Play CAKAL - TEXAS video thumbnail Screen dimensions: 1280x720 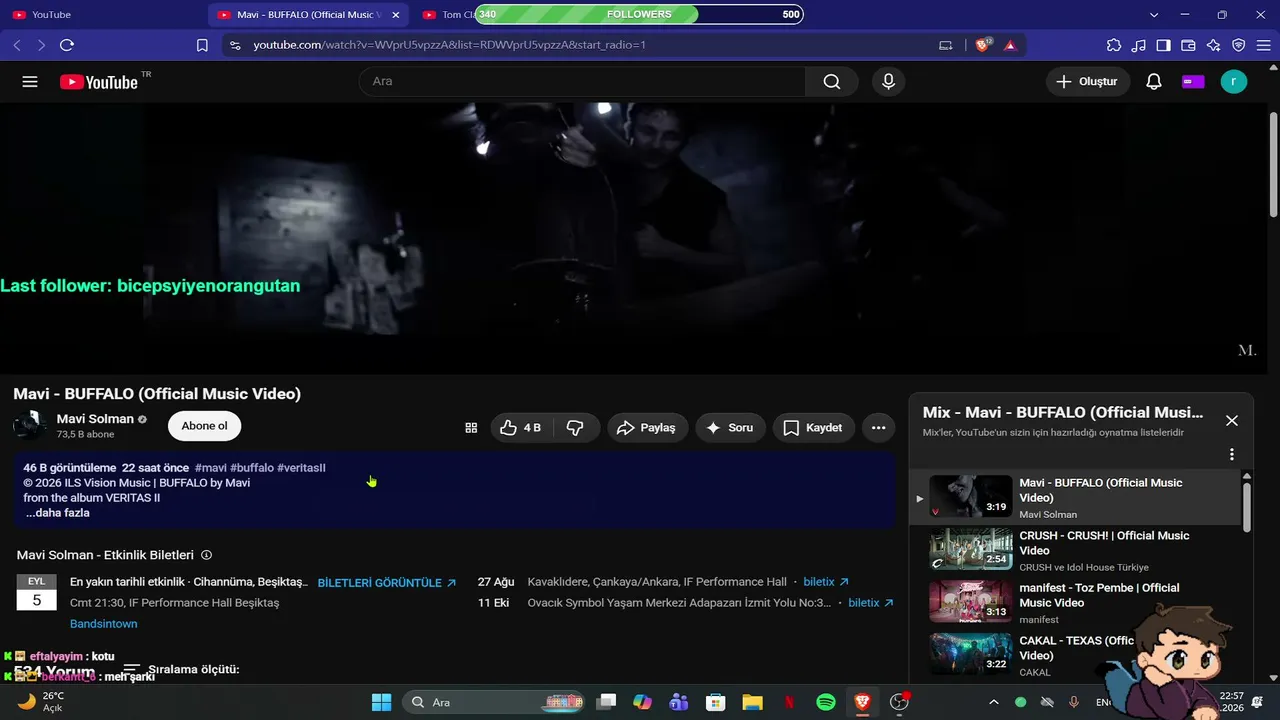point(971,654)
